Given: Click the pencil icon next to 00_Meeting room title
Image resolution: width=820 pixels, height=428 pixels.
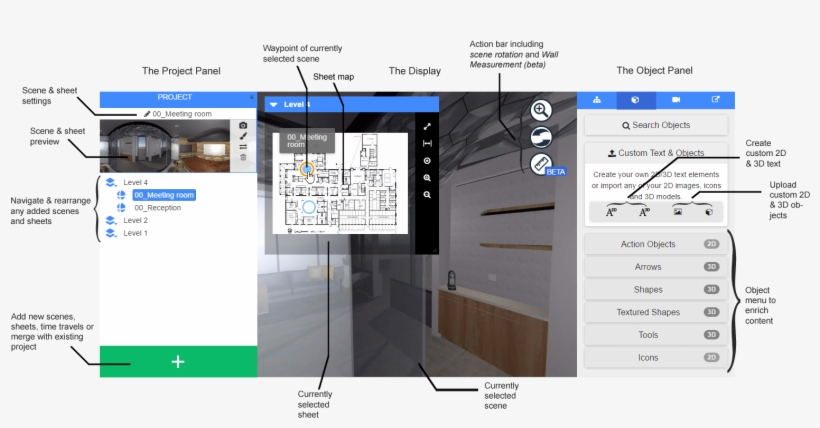Looking at the screenshot, I should 147,114.
